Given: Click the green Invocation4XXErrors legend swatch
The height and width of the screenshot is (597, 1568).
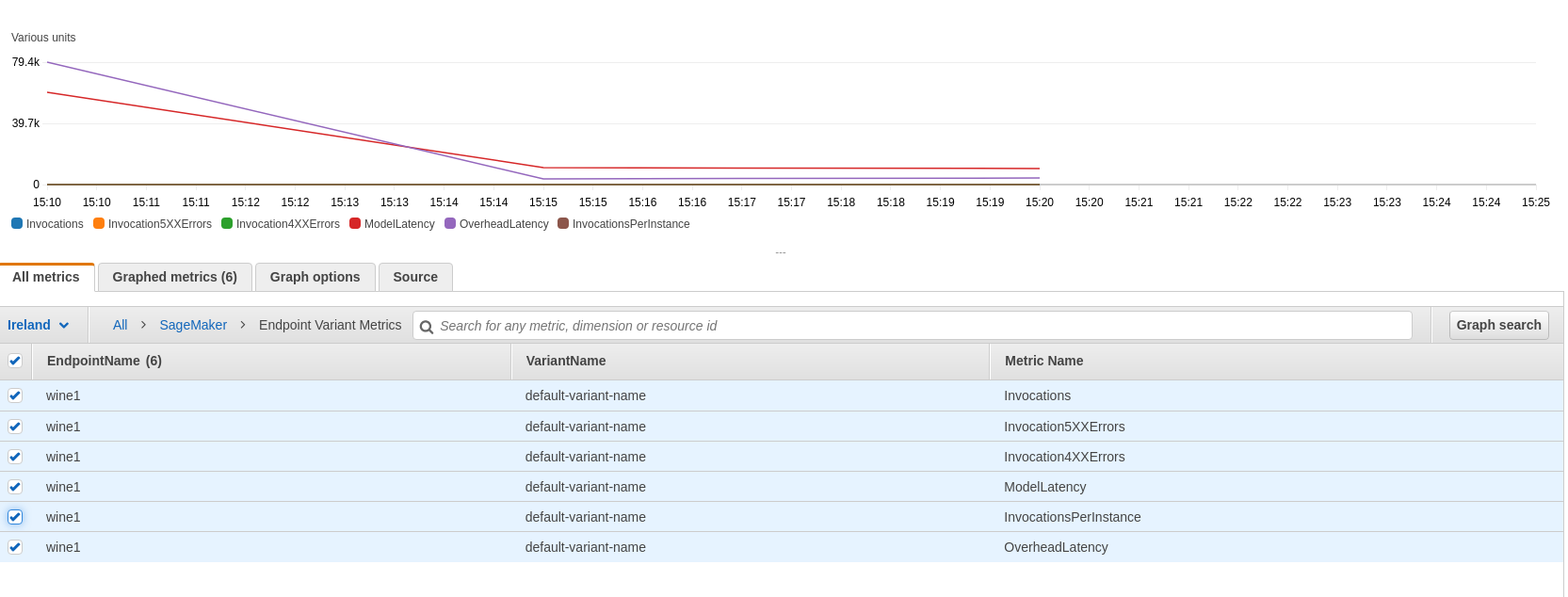Looking at the screenshot, I should click(227, 223).
